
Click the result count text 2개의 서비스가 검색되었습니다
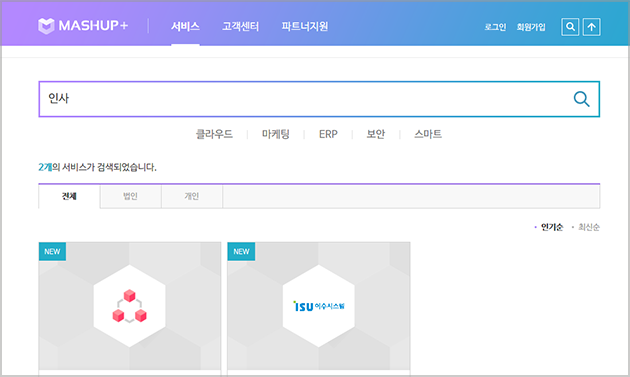(97, 167)
